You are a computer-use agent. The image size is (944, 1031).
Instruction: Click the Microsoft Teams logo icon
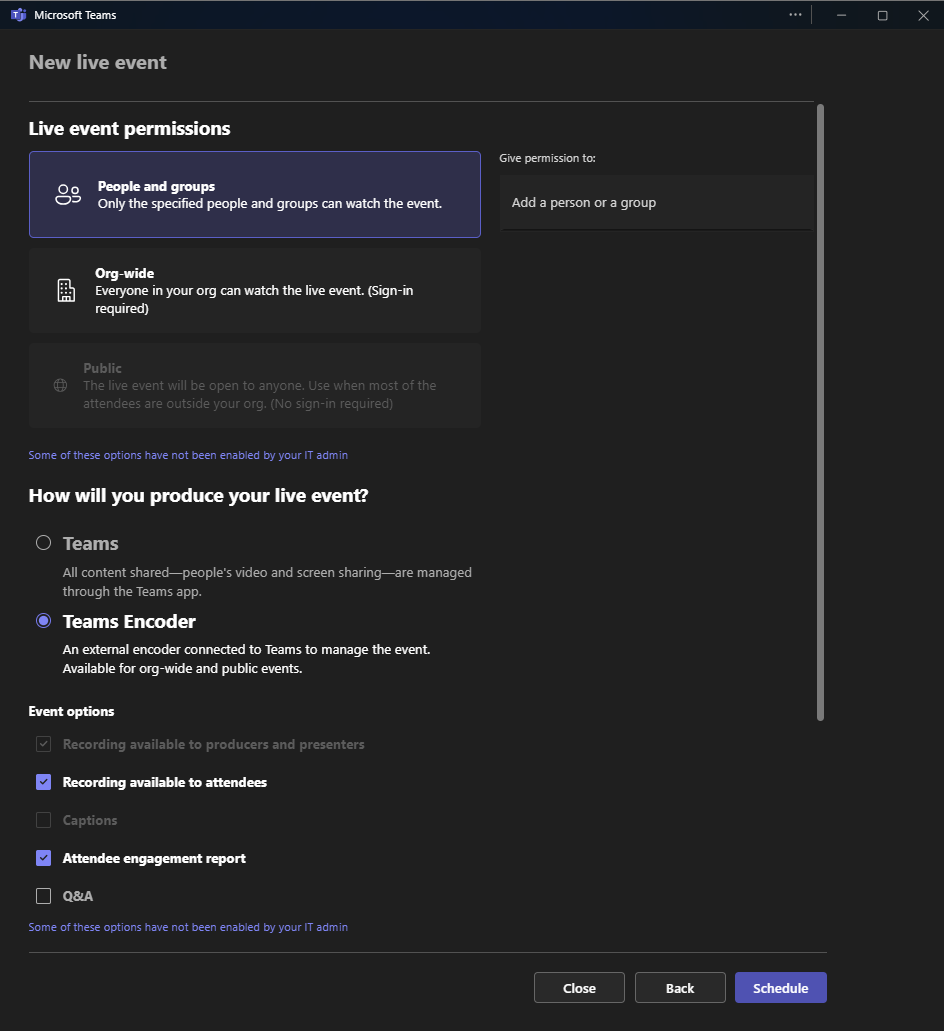18,15
